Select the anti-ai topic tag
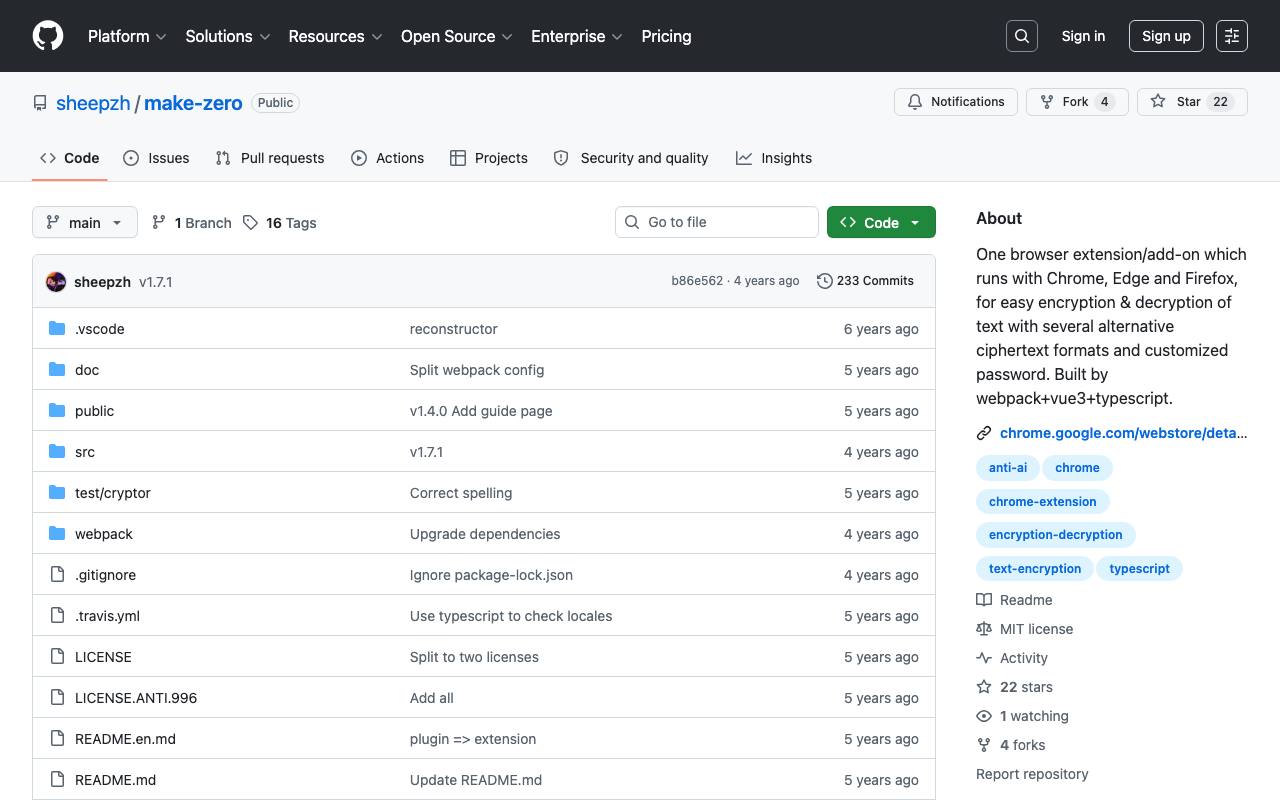Screen dimensions: 1280x800 (x=1008, y=467)
